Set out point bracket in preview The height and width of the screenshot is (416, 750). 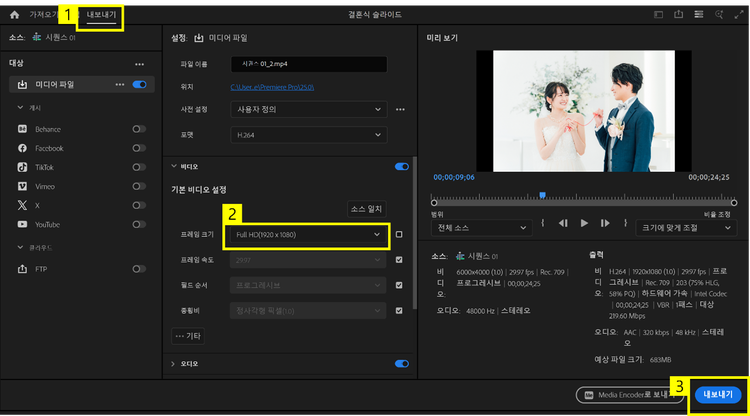tap(625, 223)
